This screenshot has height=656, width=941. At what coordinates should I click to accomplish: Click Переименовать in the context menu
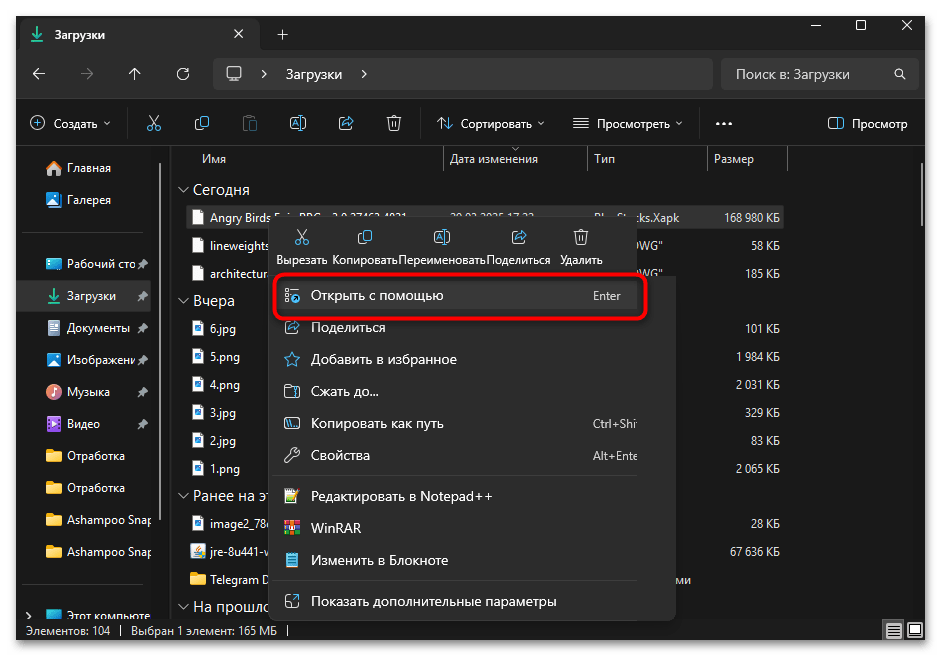(442, 247)
